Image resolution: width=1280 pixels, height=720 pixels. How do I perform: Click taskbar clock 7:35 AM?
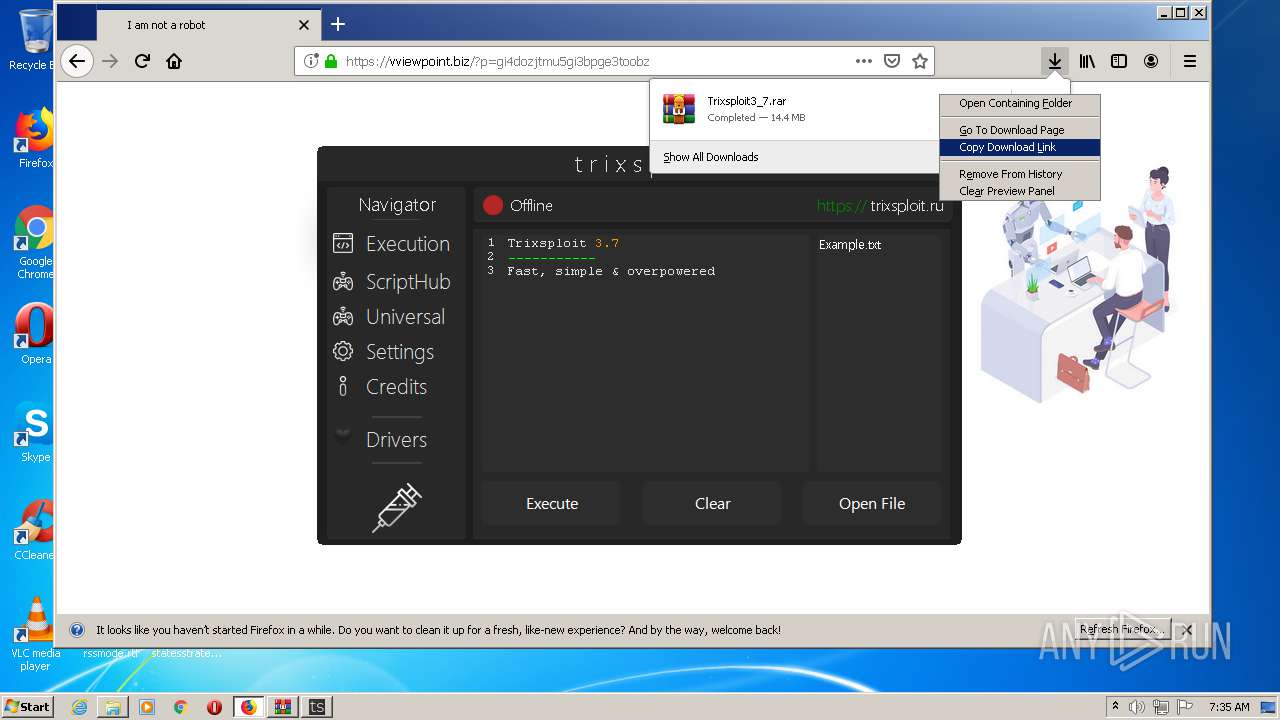point(1228,707)
